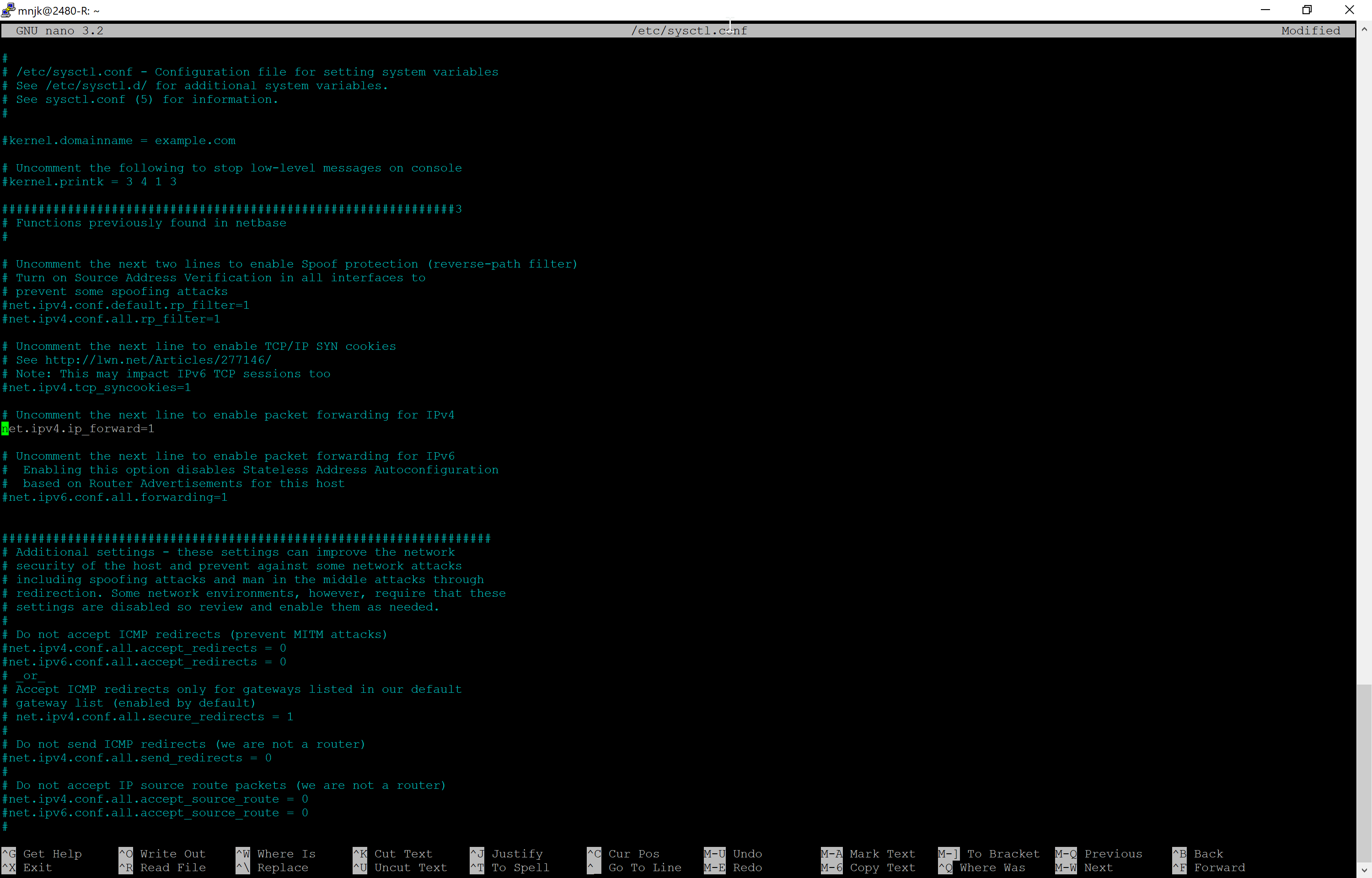Click the 'Do not accept IP source route packets' comment
This screenshot has height=878, width=1372.
click(224, 785)
